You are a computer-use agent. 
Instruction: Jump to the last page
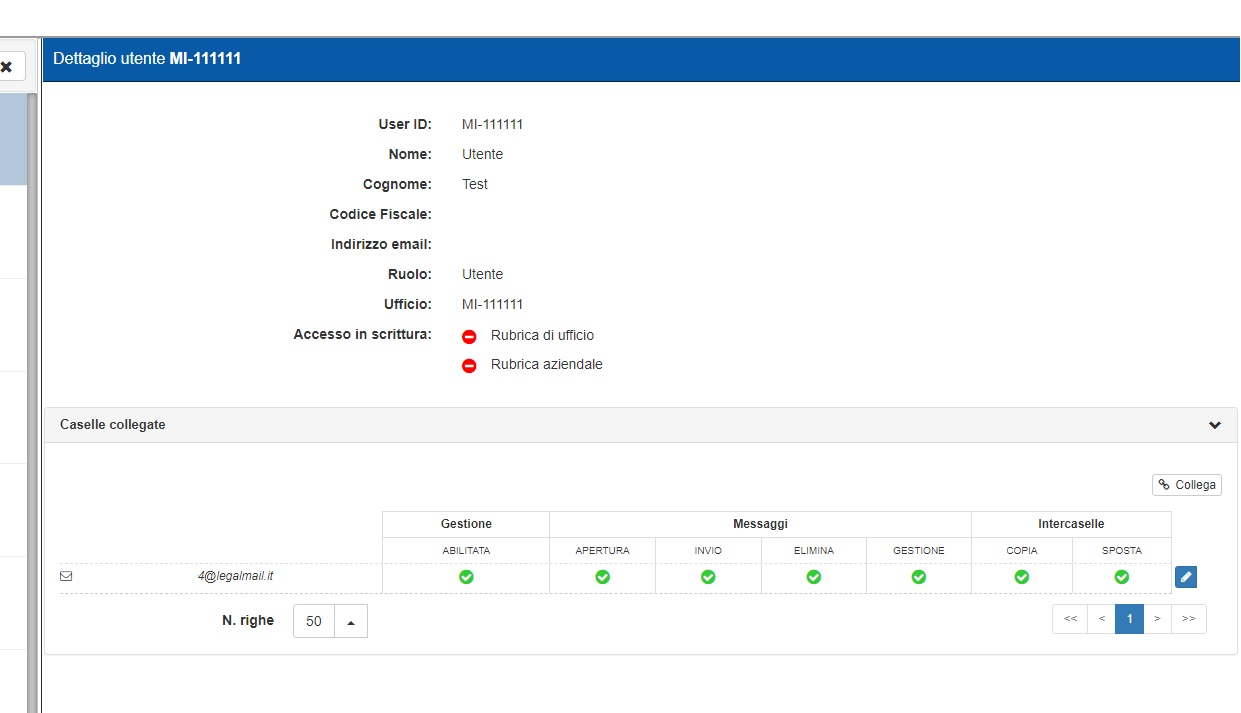(1188, 619)
